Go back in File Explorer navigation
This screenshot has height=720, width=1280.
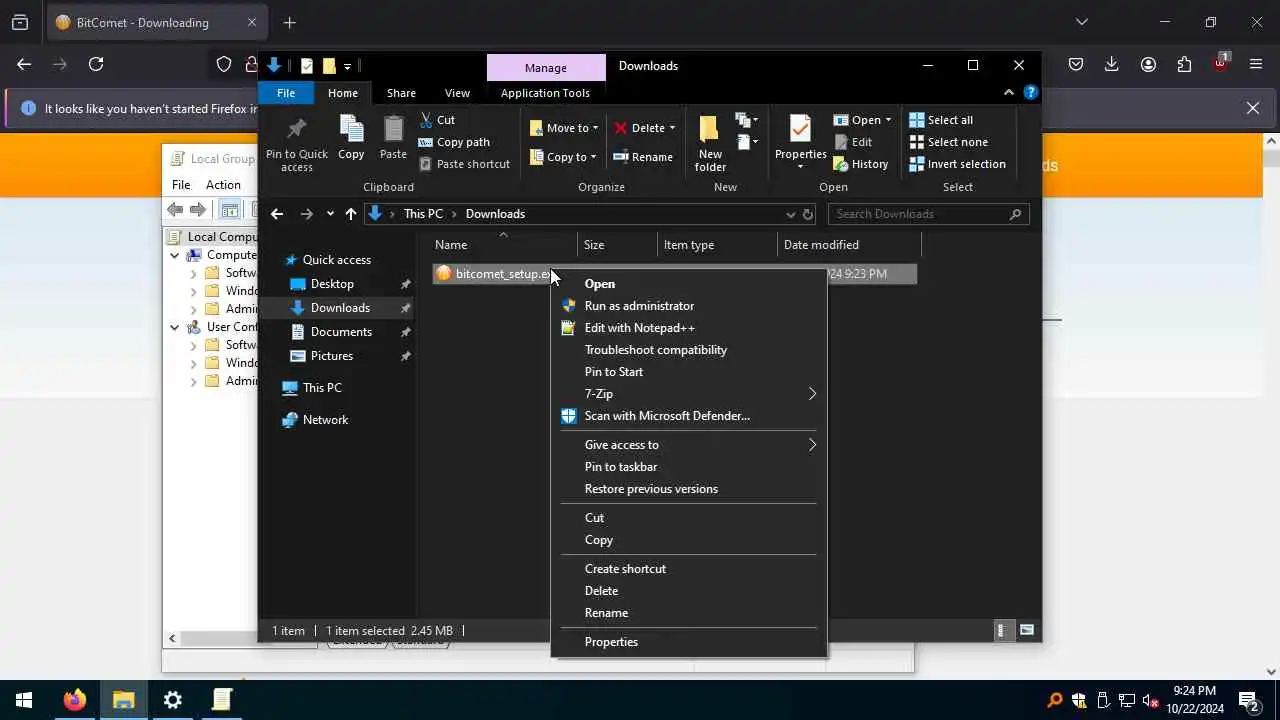(x=277, y=214)
